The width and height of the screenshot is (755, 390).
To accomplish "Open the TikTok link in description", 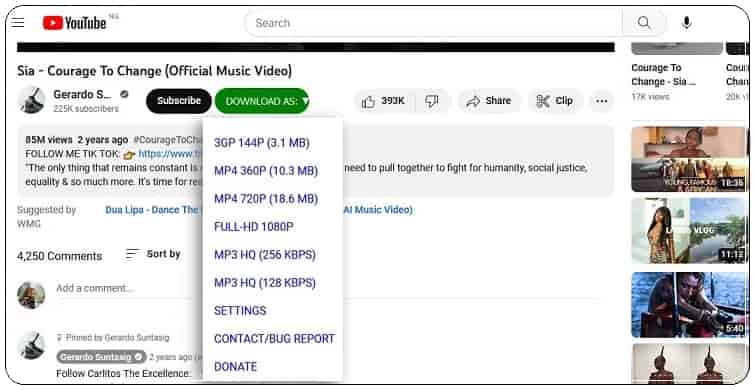I will click(x=170, y=154).
